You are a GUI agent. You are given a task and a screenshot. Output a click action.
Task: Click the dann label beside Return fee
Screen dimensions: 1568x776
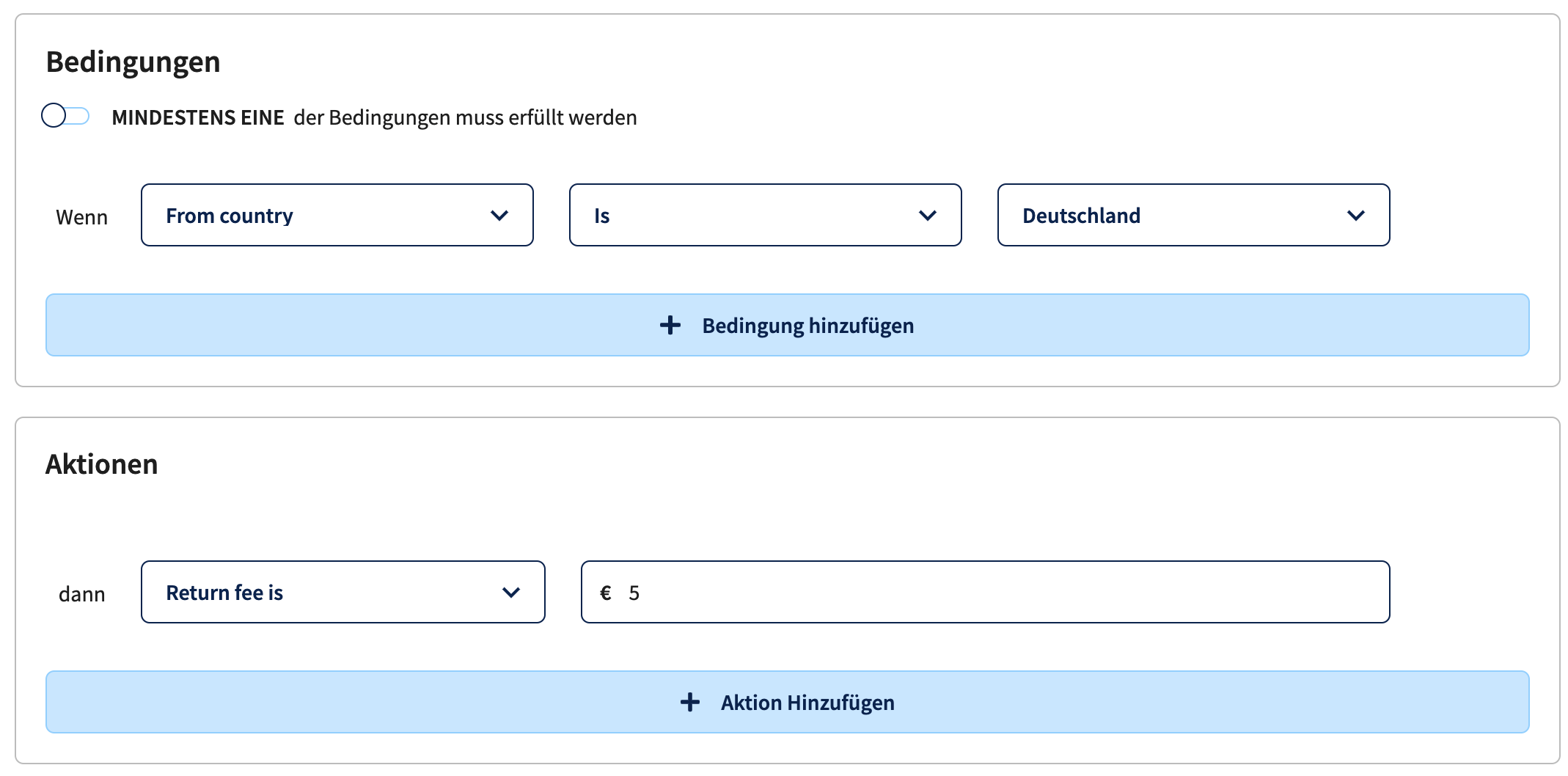coord(82,594)
